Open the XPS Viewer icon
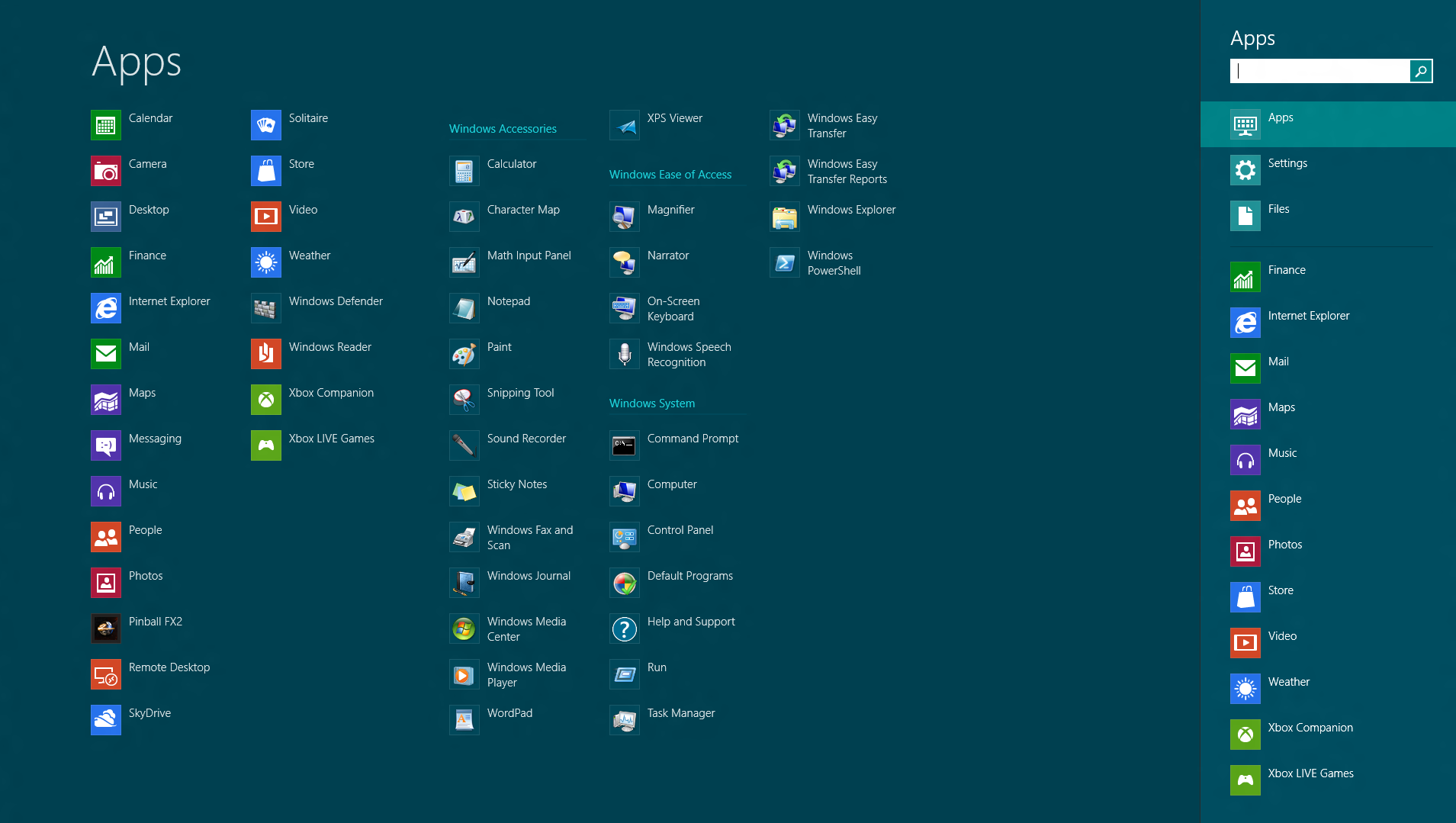The height and width of the screenshot is (823, 1456). pyautogui.click(x=624, y=125)
